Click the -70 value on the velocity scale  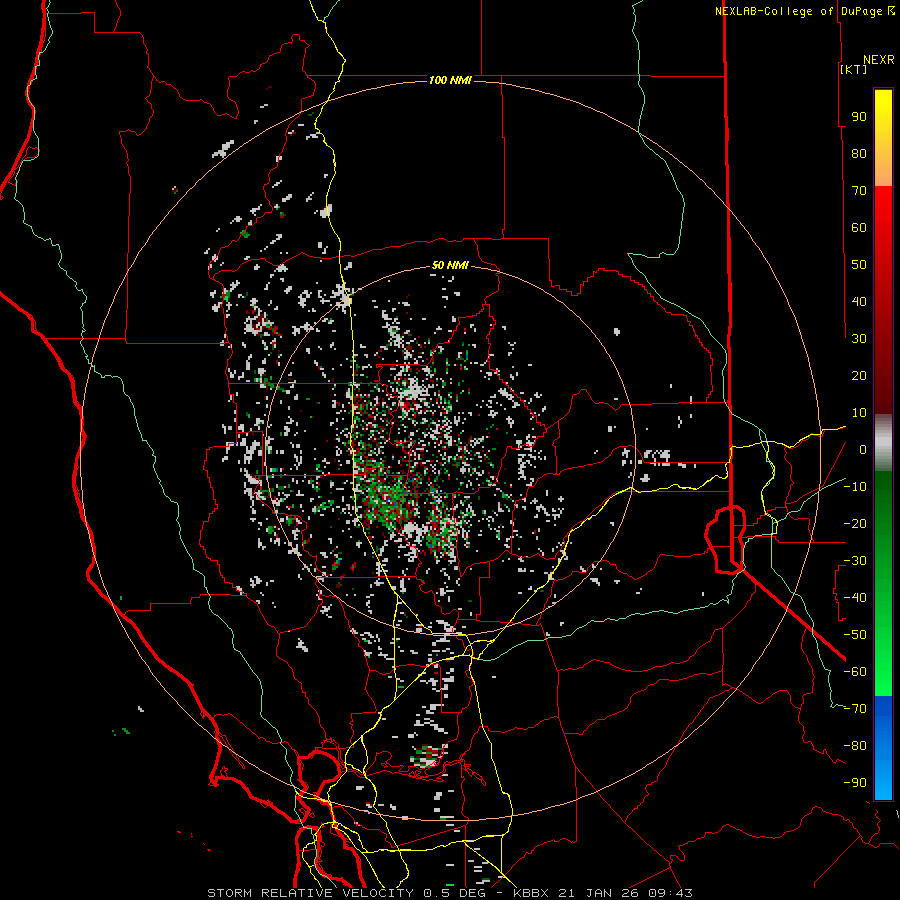pyautogui.click(x=855, y=709)
